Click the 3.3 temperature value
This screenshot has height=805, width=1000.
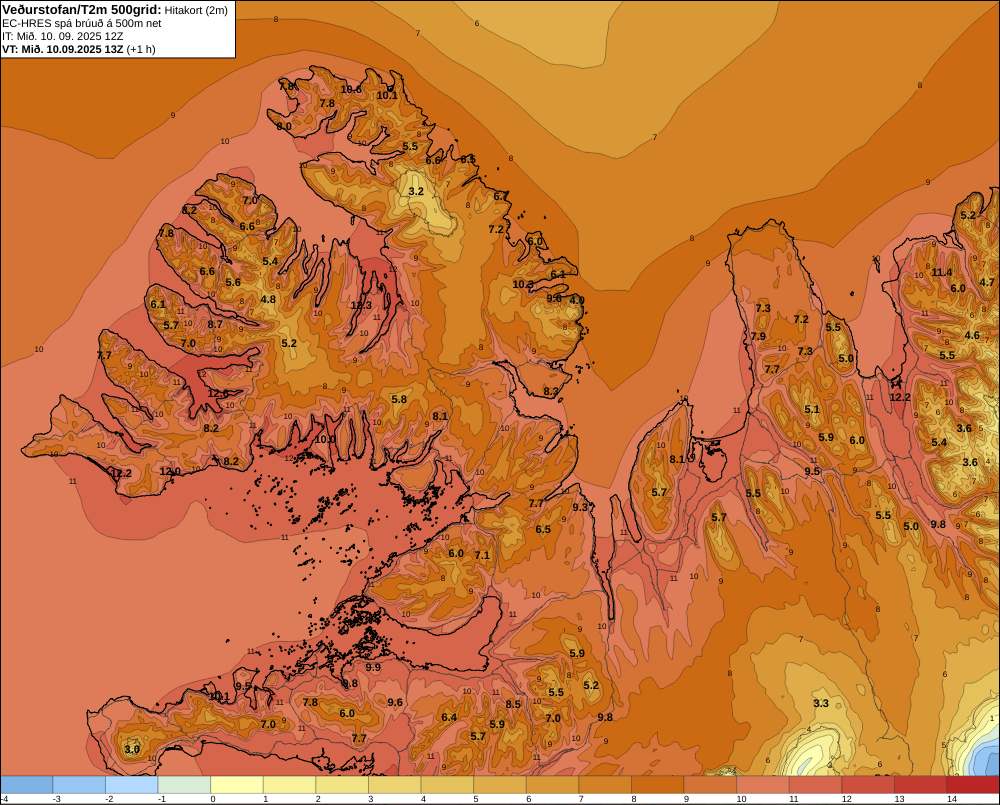[x=821, y=703]
